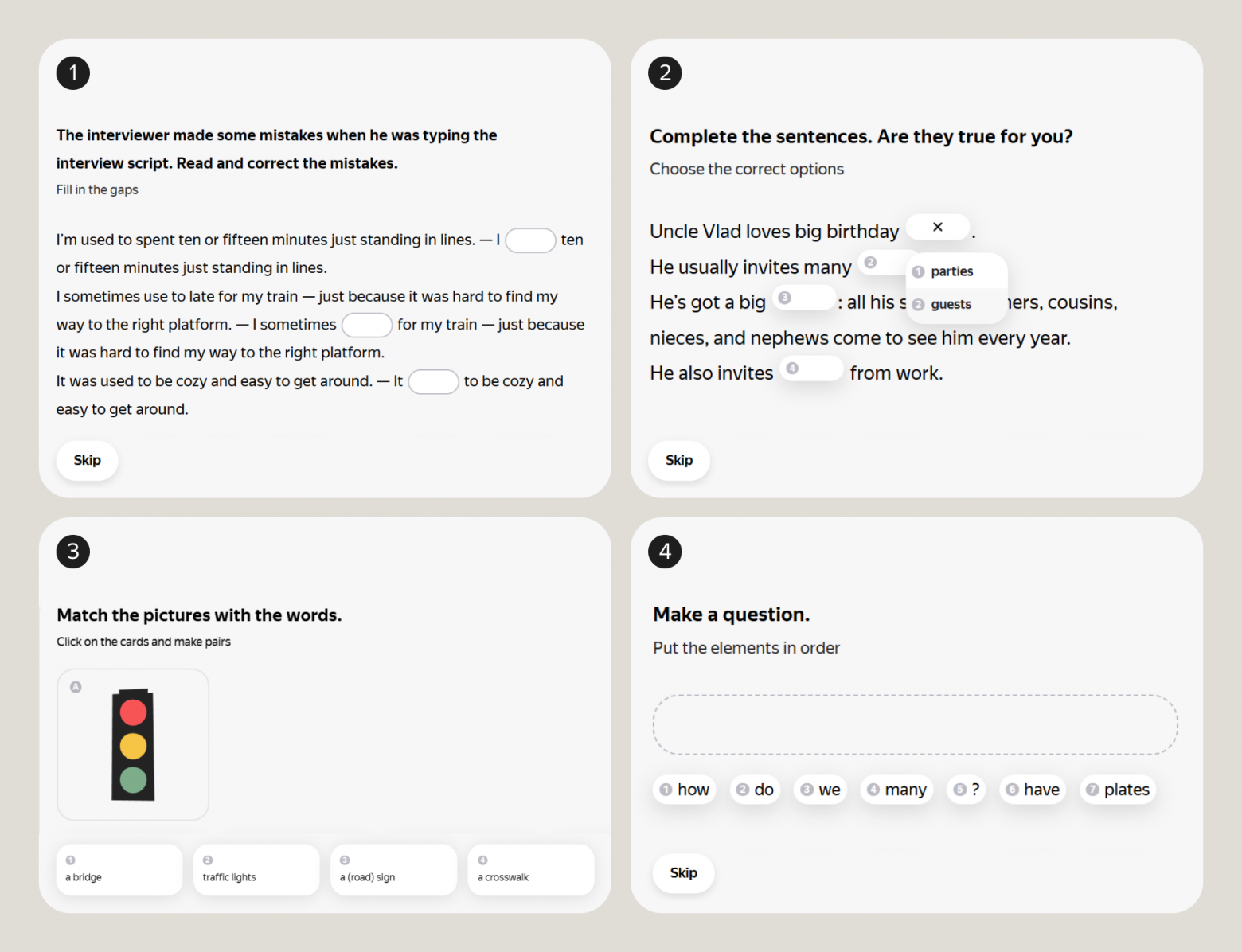Image resolution: width=1242 pixels, height=952 pixels.
Task: Fill the gap before 'ten or fifteen minutes'
Action: [x=530, y=240]
